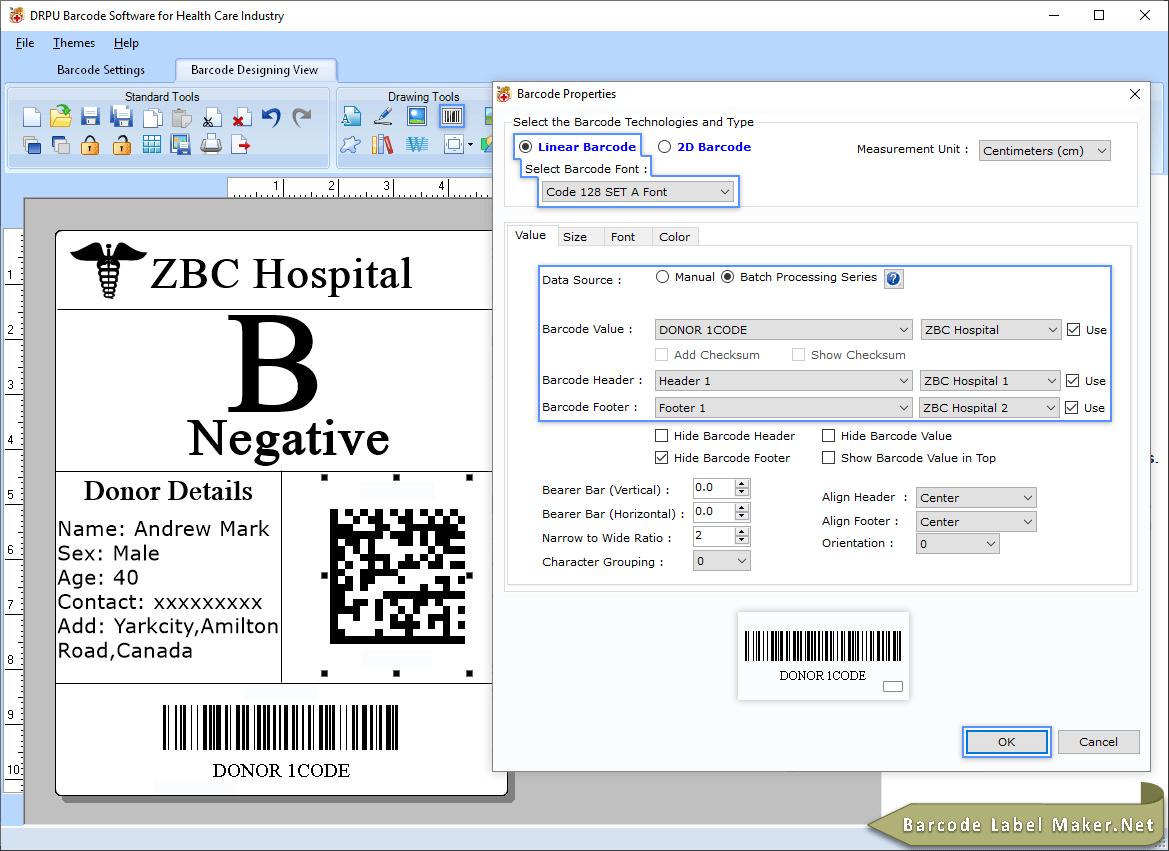Screen dimensions: 1169x851
Task: Check Show Barcode Value in Top
Action: pos(828,458)
